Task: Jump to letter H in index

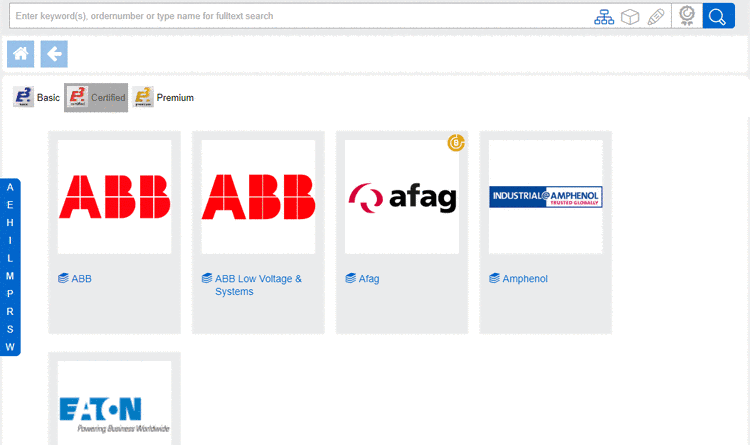Action: 10,223
